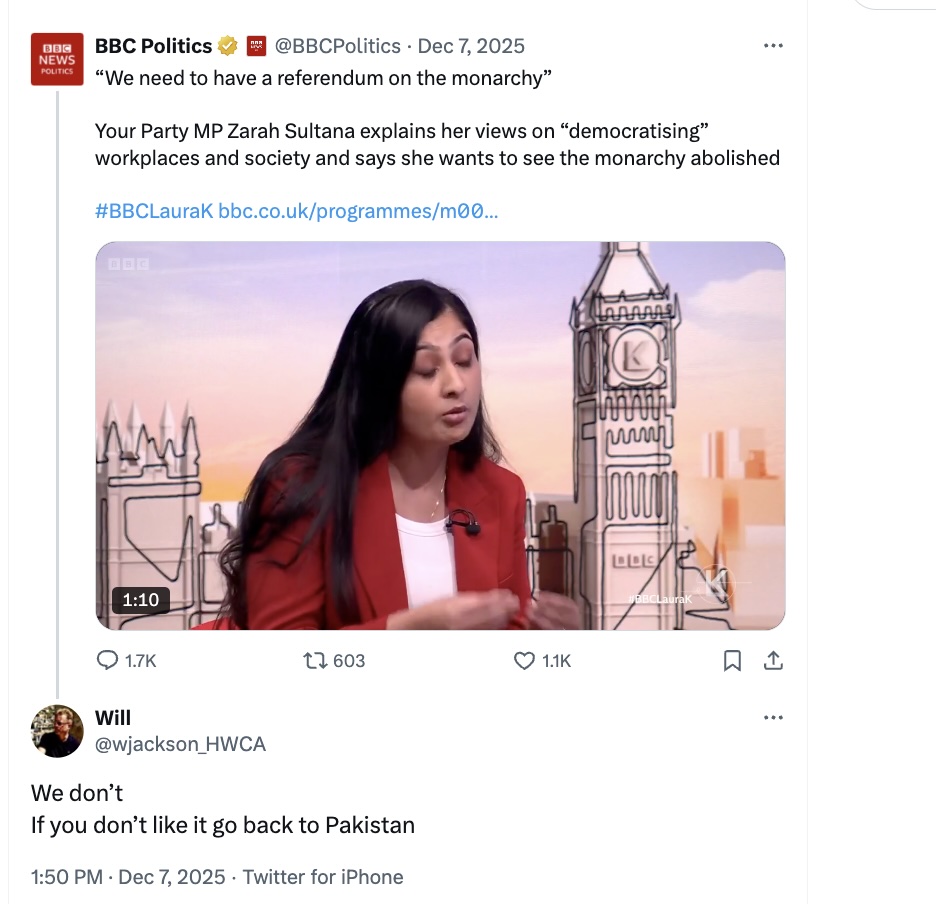Image resolution: width=936 pixels, height=904 pixels.
Task: Click the 1:50 PM timestamp on the reply
Action: [x=67, y=877]
